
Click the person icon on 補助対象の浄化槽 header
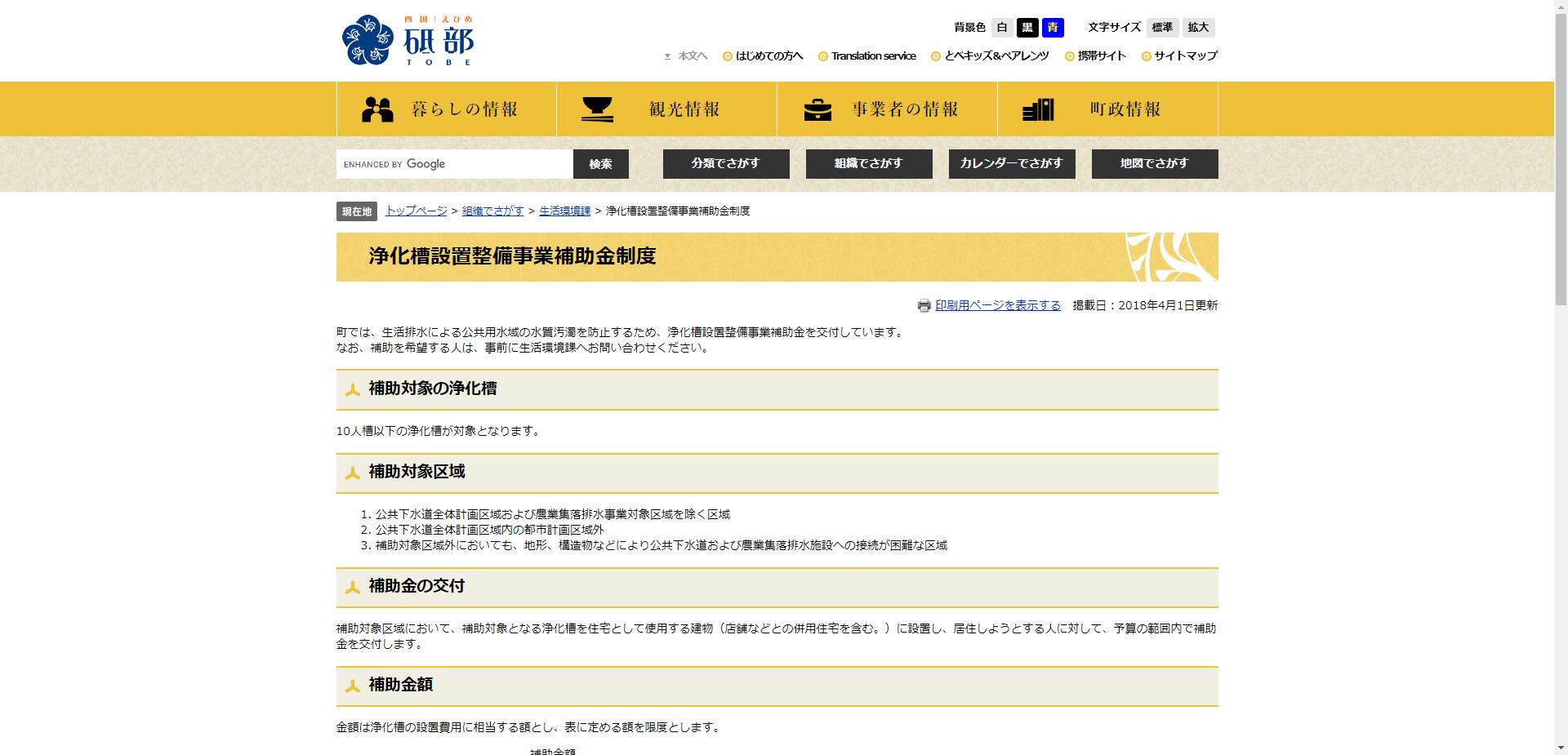[353, 389]
